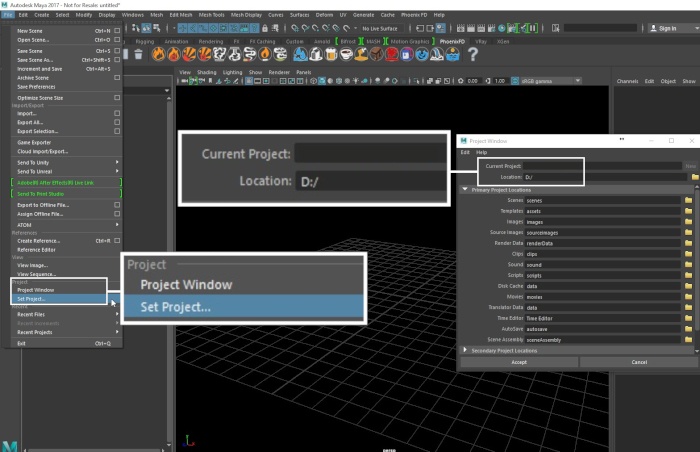
Task: Browse folder for Source Images location
Action: coord(688,232)
